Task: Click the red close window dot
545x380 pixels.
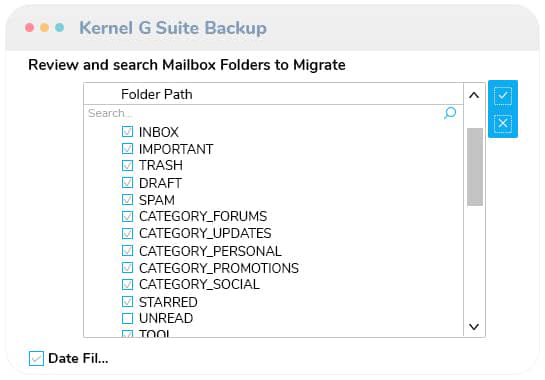Action: click(x=30, y=27)
